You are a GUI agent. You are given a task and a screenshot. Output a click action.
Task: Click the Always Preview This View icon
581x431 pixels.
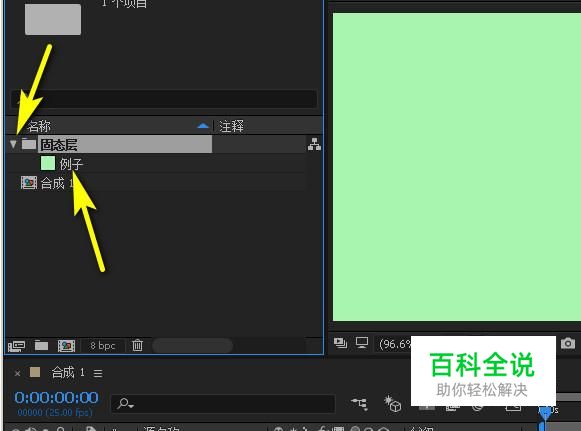pyautogui.click(x=340, y=343)
